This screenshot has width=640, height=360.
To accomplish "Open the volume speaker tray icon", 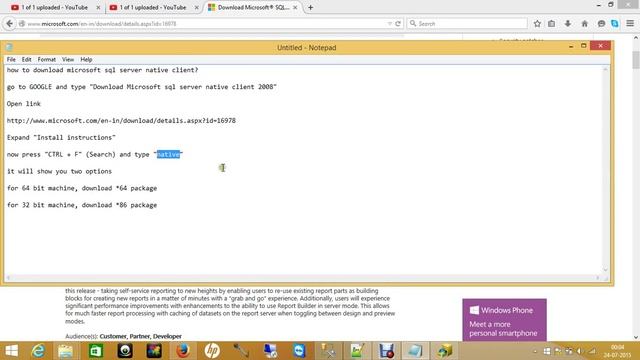I will [580, 351].
